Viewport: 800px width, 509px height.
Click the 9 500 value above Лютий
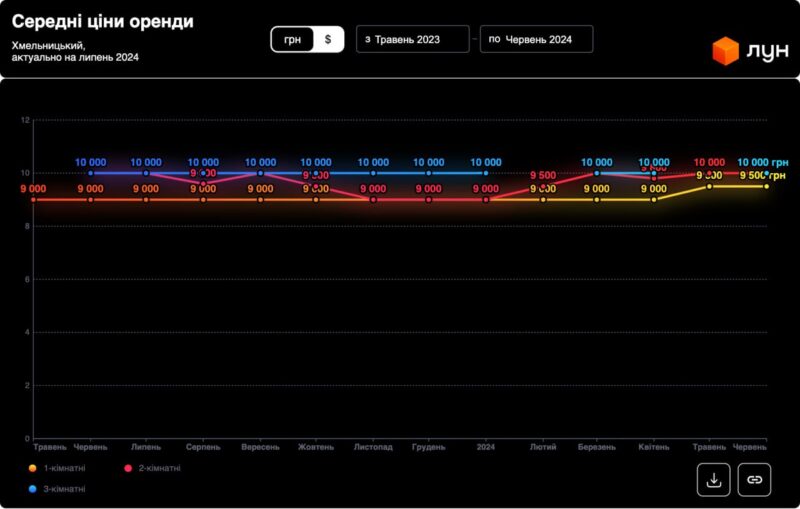click(x=543, y=175)
